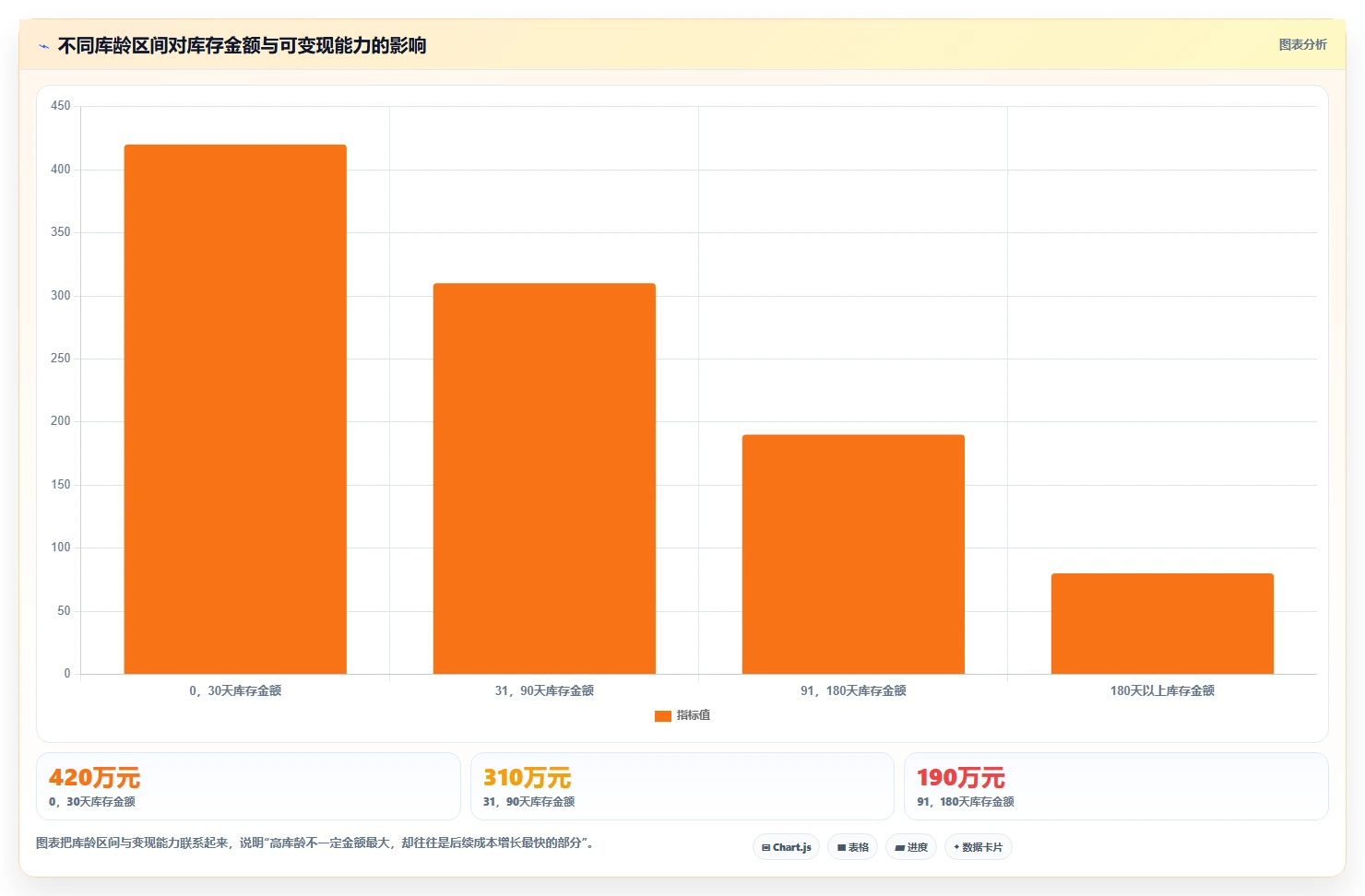Click the x-axis label 91，180天库存金额
The width and height of the screenshot is (1365, 896).
(853, 690)
